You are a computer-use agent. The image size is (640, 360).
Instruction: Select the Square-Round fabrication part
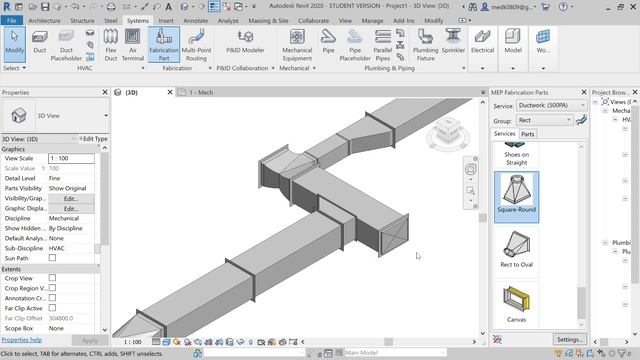[516, 197]
